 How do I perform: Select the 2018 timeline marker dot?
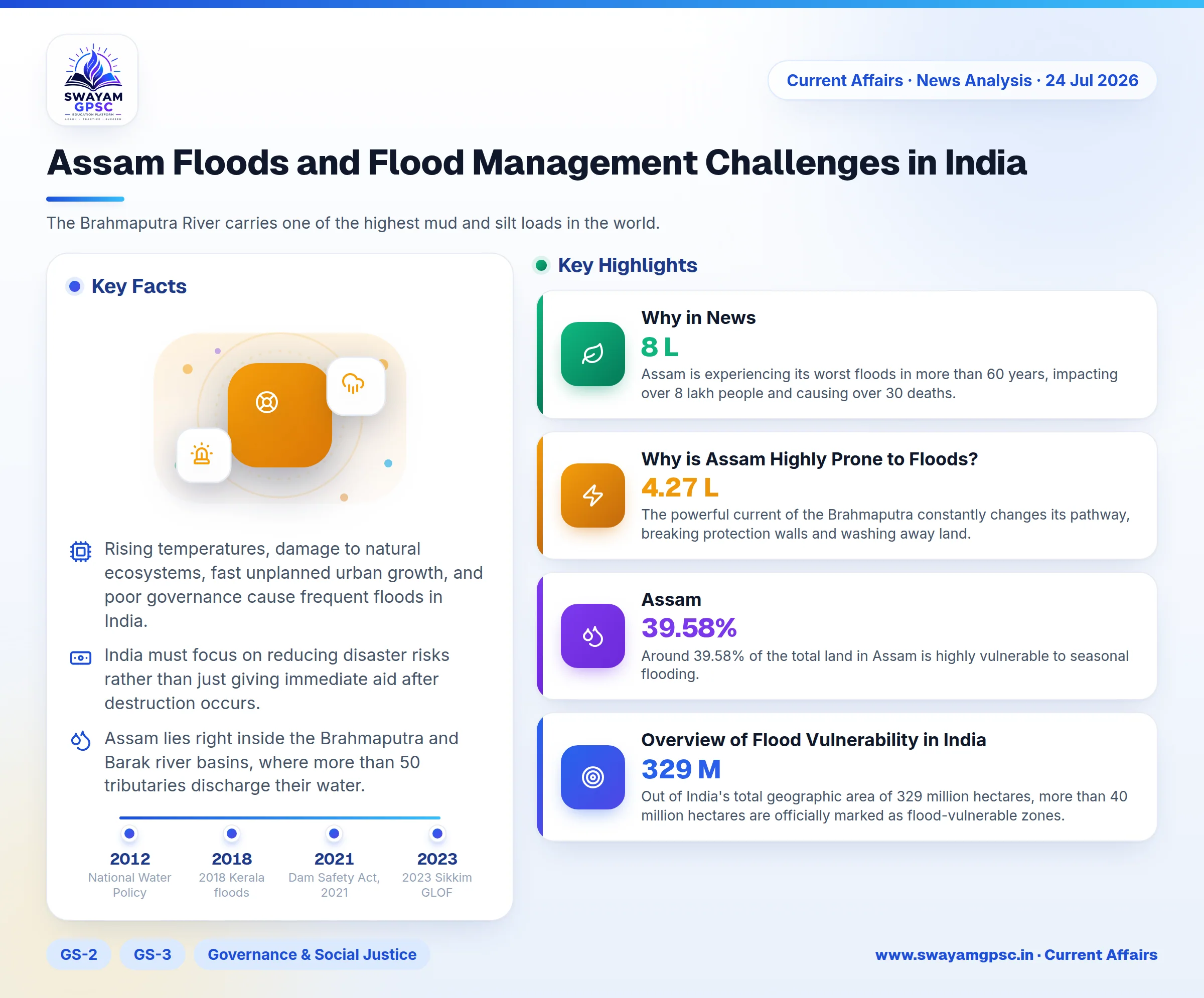tap(232, 834)
